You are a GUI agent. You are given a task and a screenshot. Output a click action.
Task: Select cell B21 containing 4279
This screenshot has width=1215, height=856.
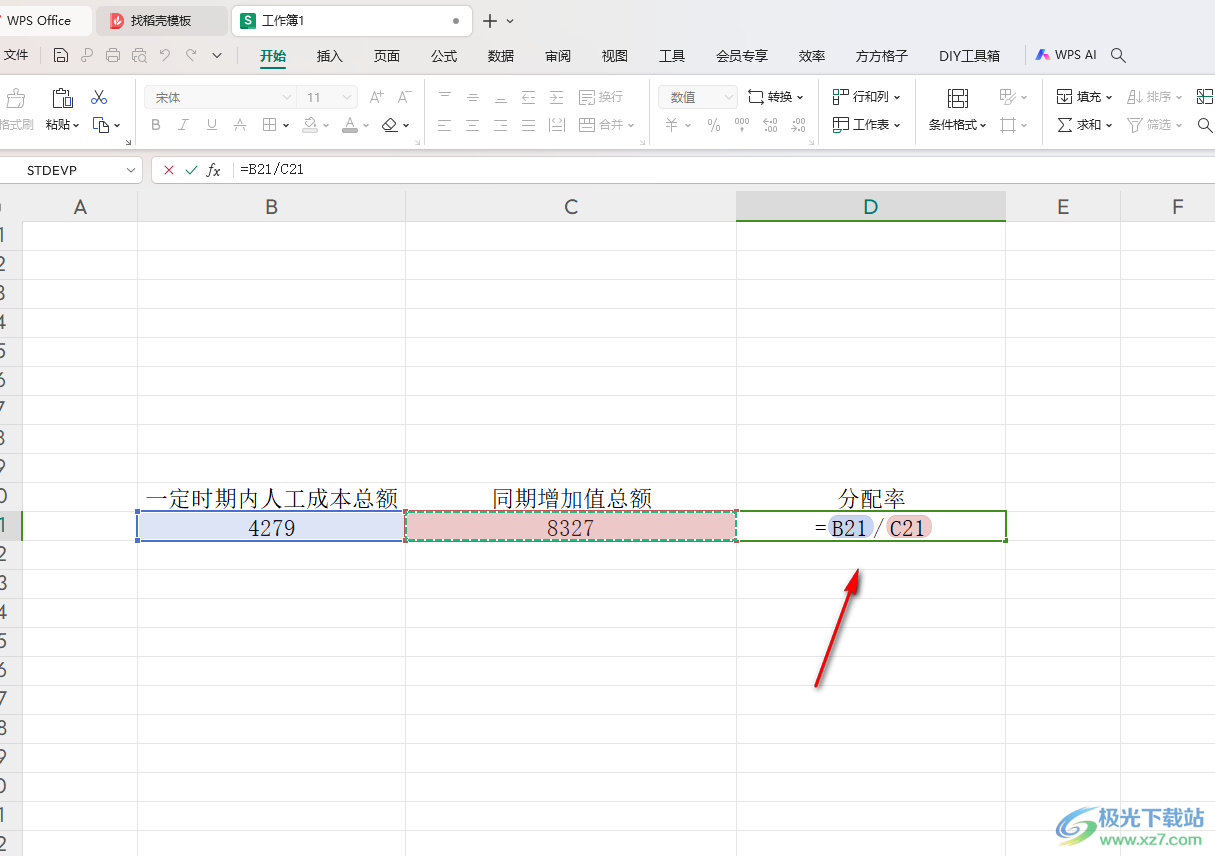271,527
